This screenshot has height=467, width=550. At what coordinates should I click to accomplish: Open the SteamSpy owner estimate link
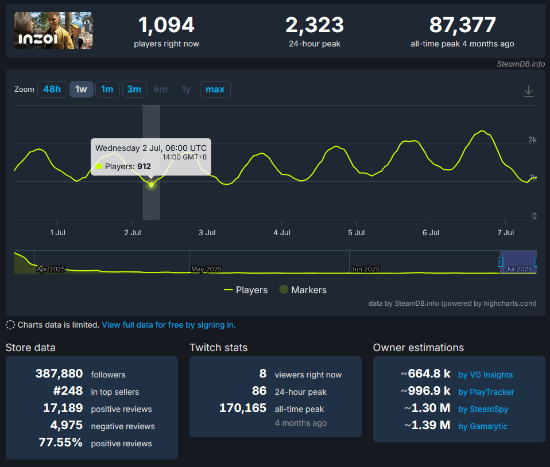[x=483, y=409]
